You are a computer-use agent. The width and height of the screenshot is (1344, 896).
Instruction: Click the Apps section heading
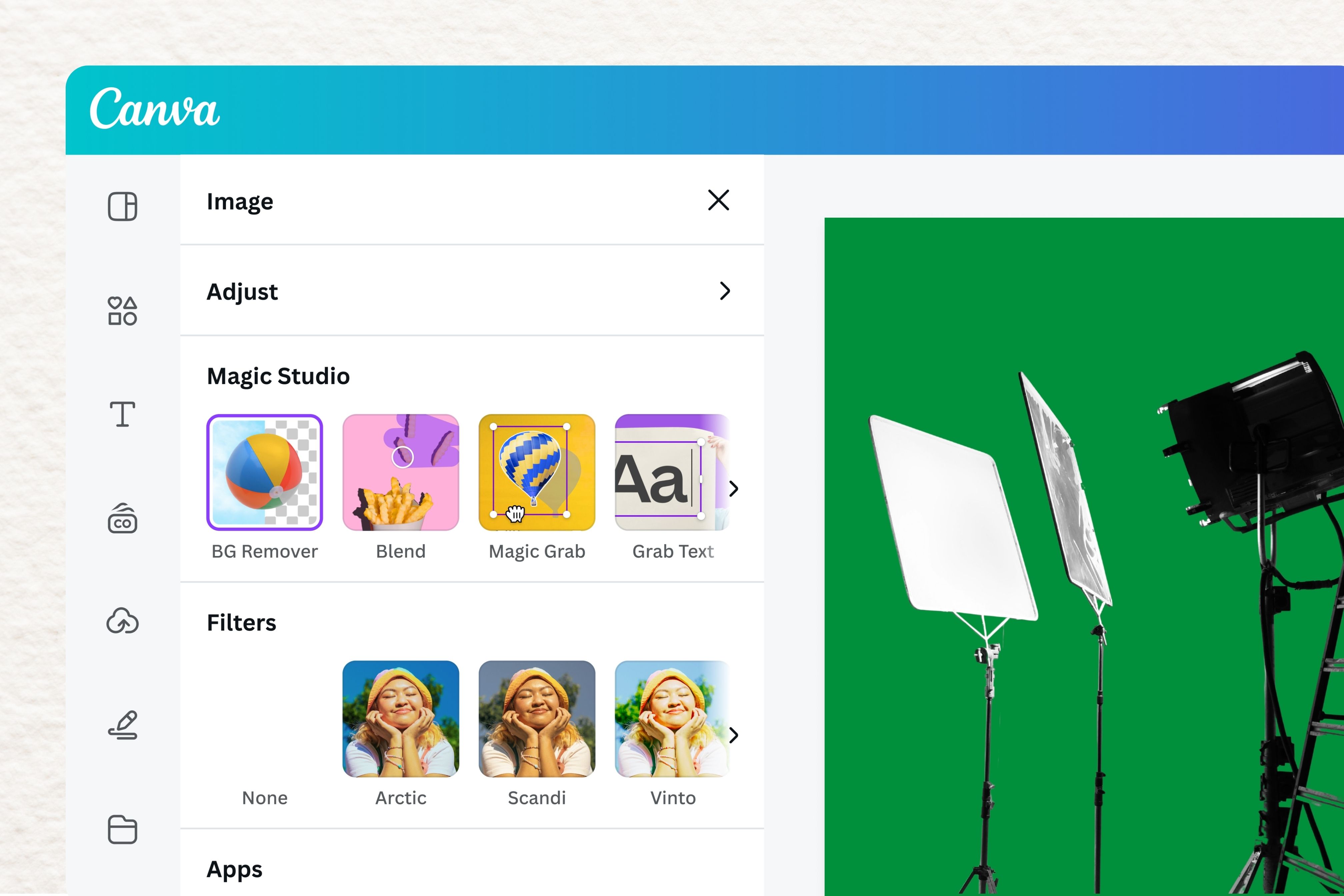tap(234, 870)
